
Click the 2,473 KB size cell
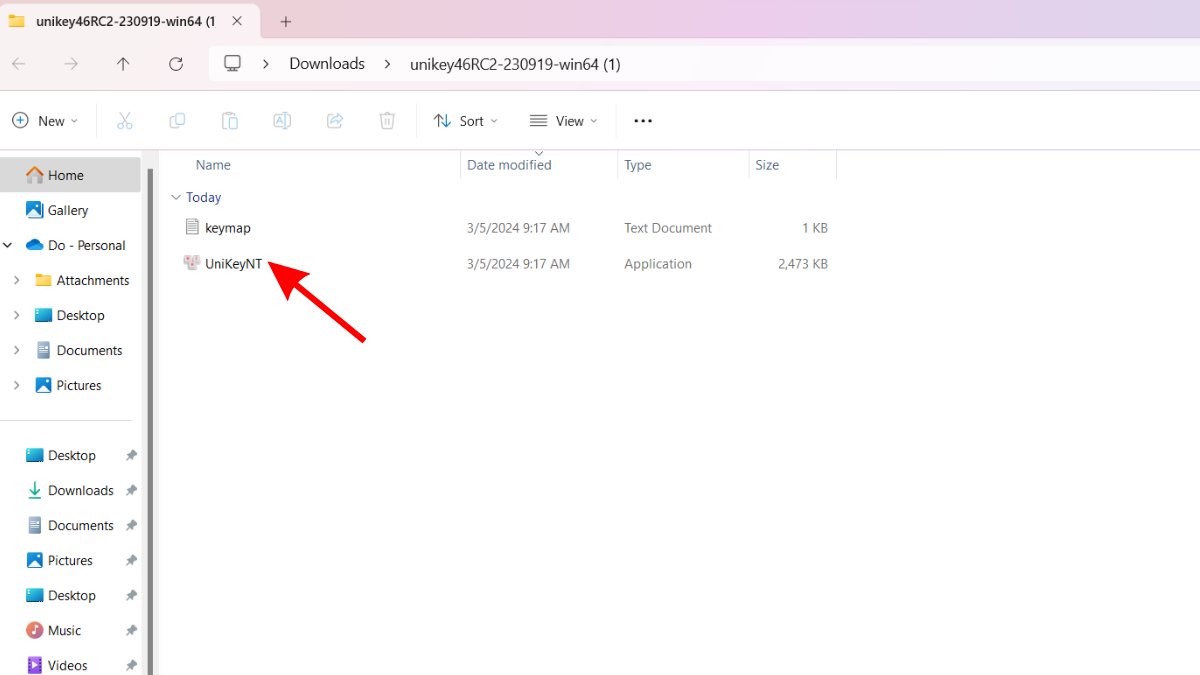803,264
